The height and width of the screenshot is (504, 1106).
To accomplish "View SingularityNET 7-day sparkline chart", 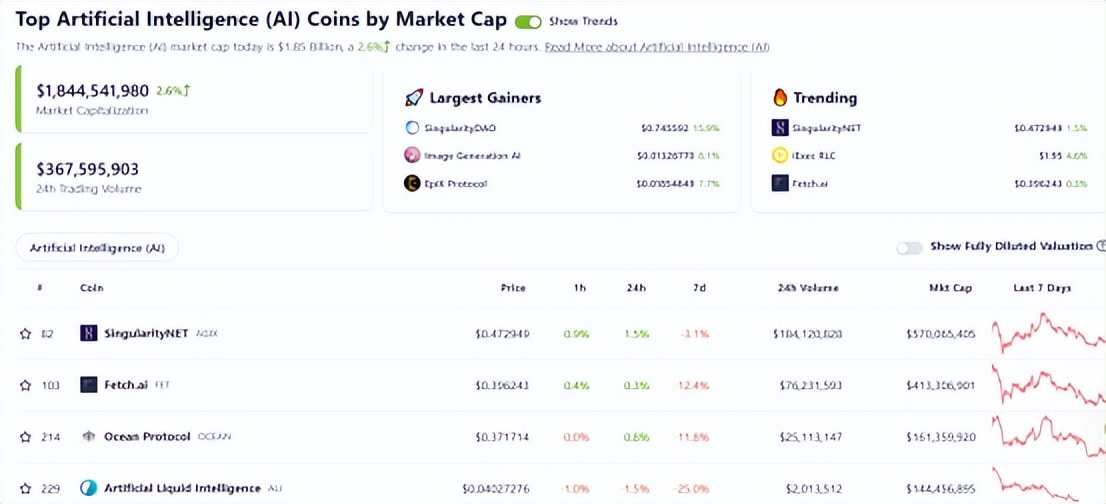I will 1045,333.
